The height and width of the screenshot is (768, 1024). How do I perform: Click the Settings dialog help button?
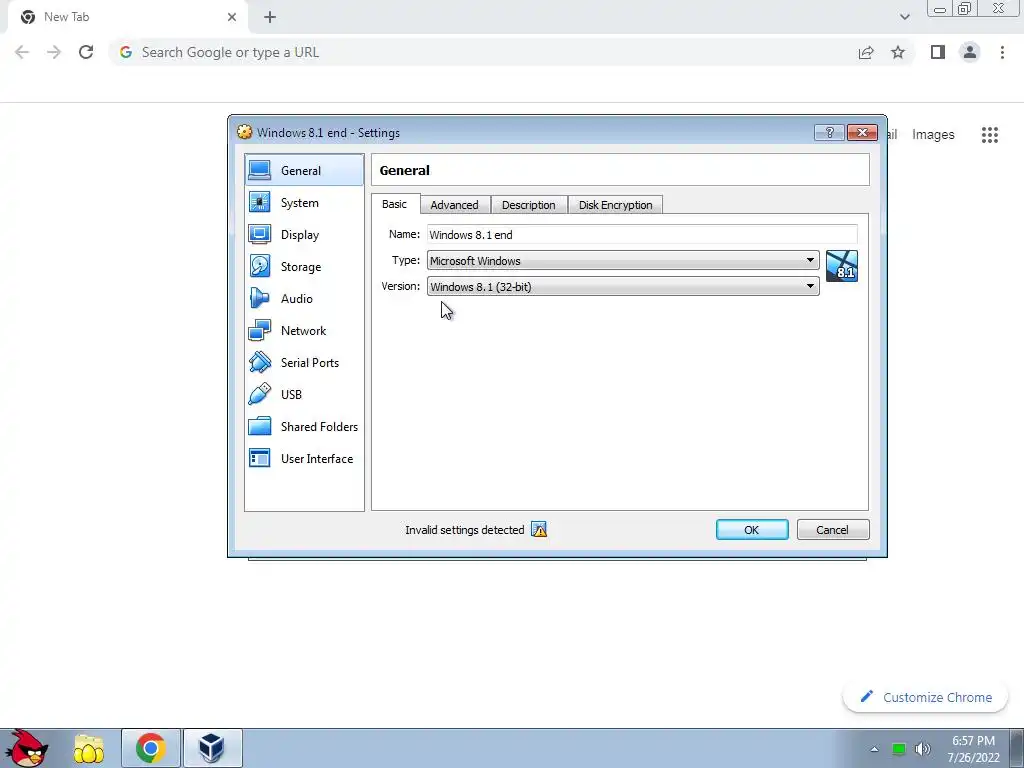point(829,133)
